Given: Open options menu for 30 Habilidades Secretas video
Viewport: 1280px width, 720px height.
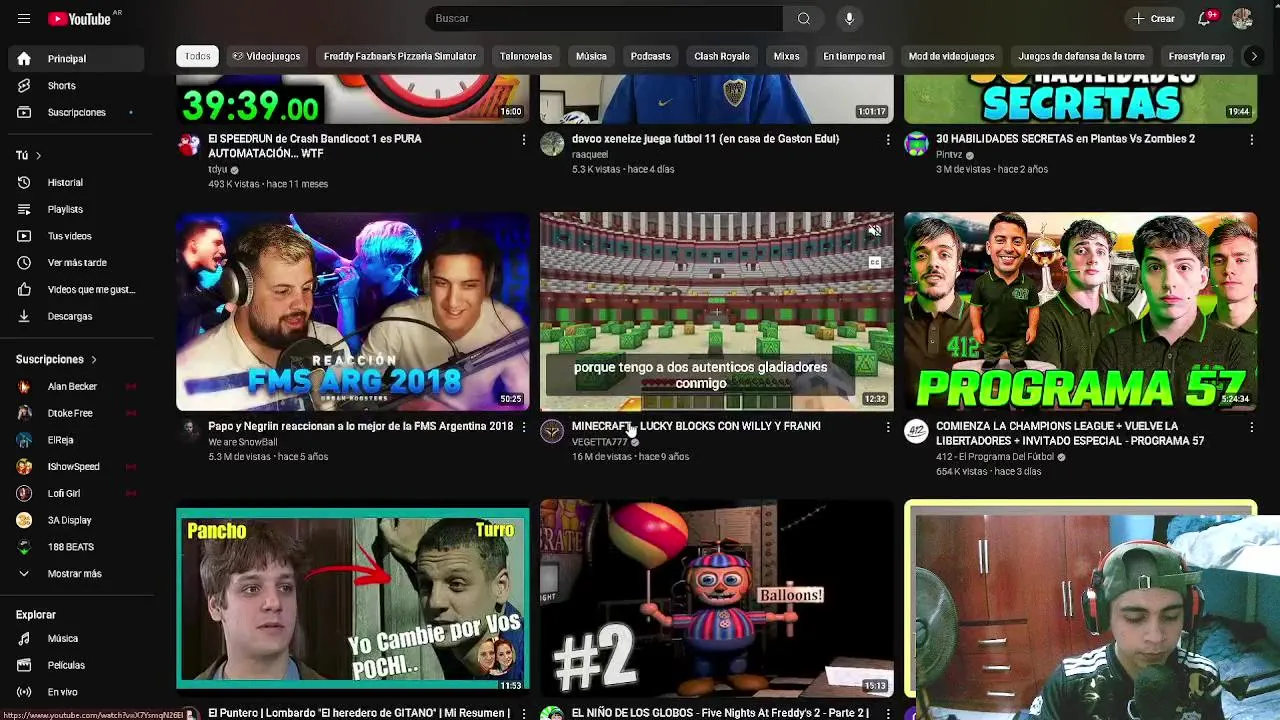Looking at the screenshot, I should coord(1251,140).
